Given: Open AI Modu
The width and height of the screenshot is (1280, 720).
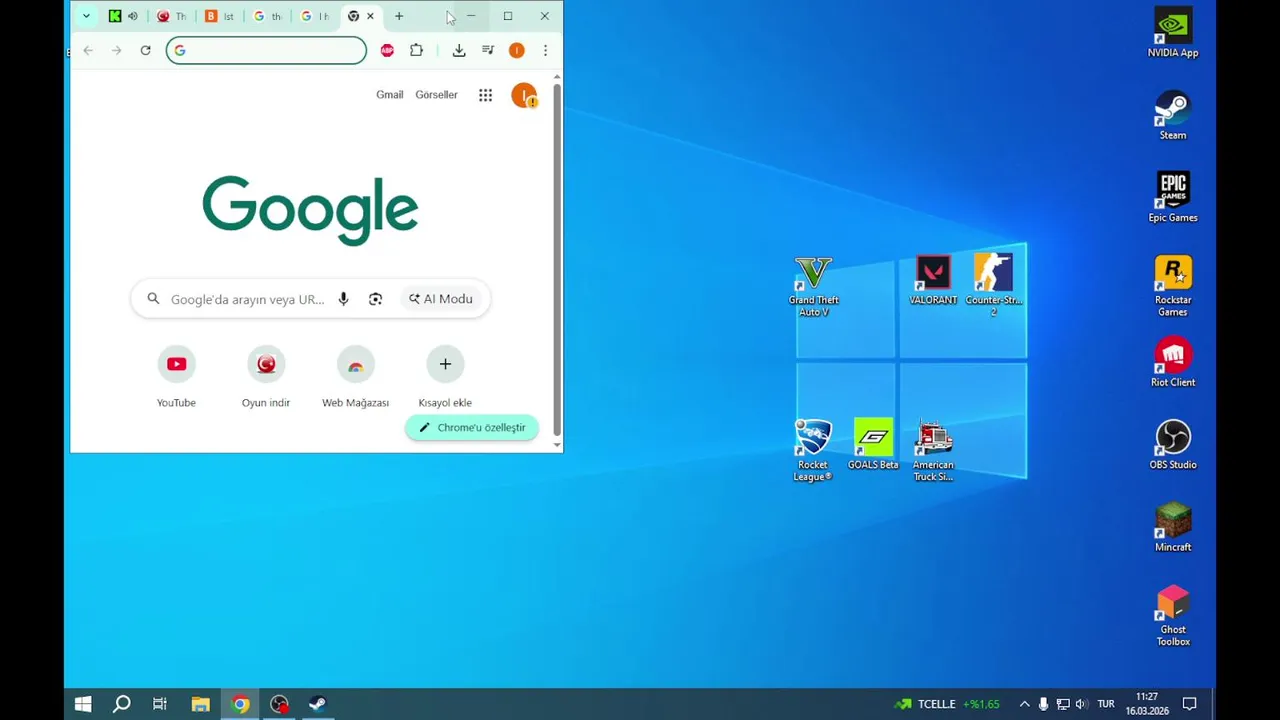Looking at the screenshot, I should click(440, 299).
